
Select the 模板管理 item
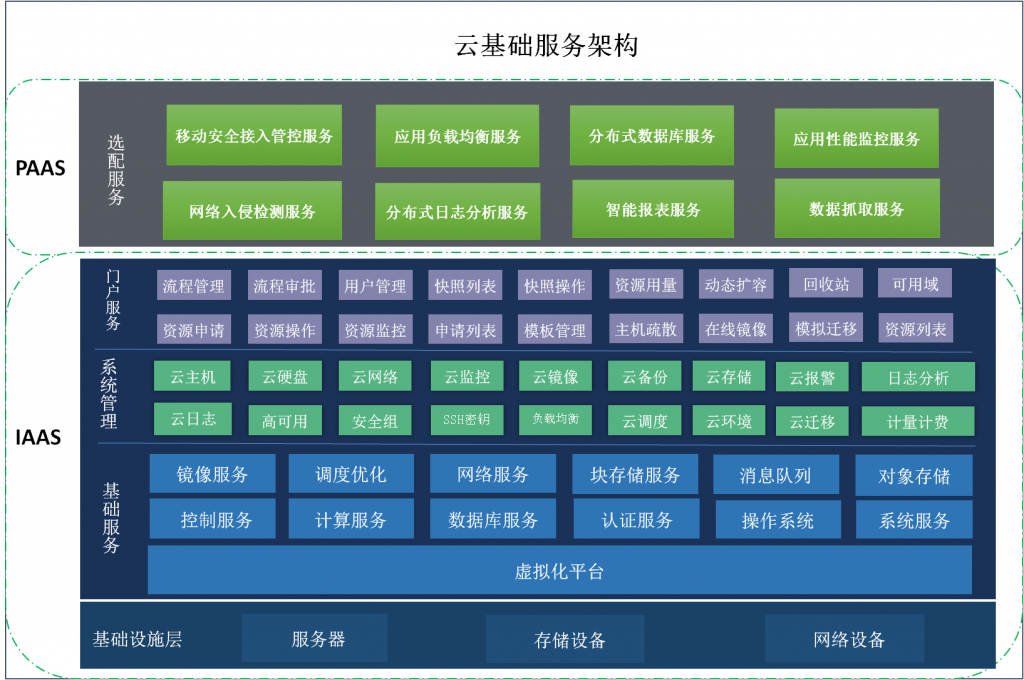555,329
